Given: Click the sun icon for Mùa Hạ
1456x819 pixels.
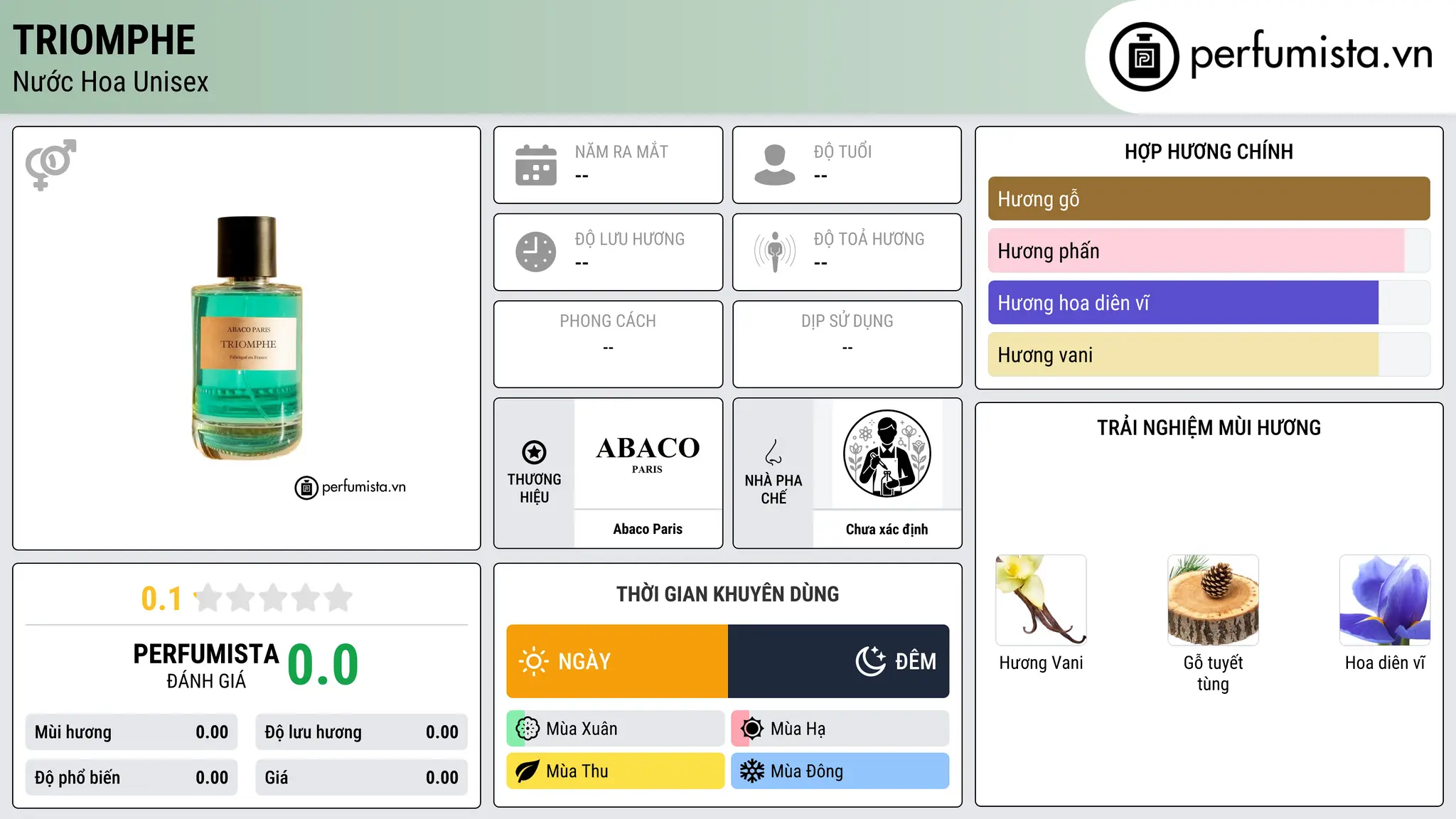Looking at the screenshot, I should (x=752, y=729).
